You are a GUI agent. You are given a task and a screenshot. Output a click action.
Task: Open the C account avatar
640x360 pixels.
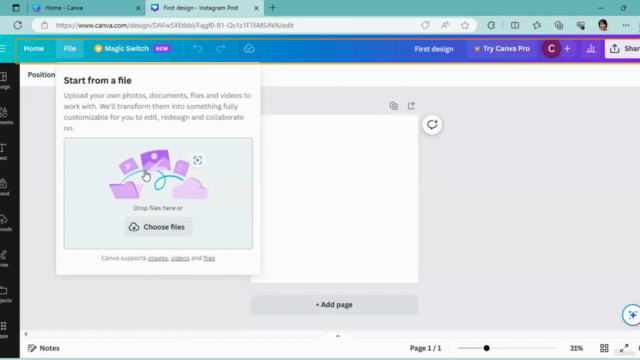[551, 49]
